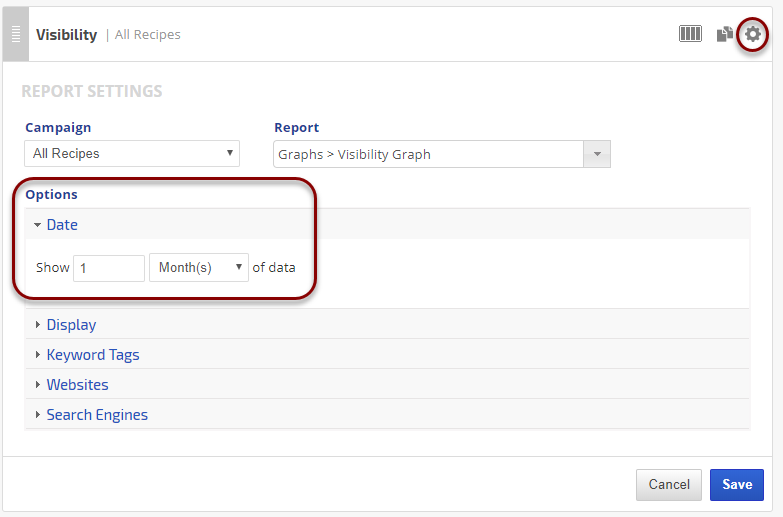The height and width of the screenshot is (517, 783).
Task: Click the All Recipes header subtitle
Action: point(148,35)
